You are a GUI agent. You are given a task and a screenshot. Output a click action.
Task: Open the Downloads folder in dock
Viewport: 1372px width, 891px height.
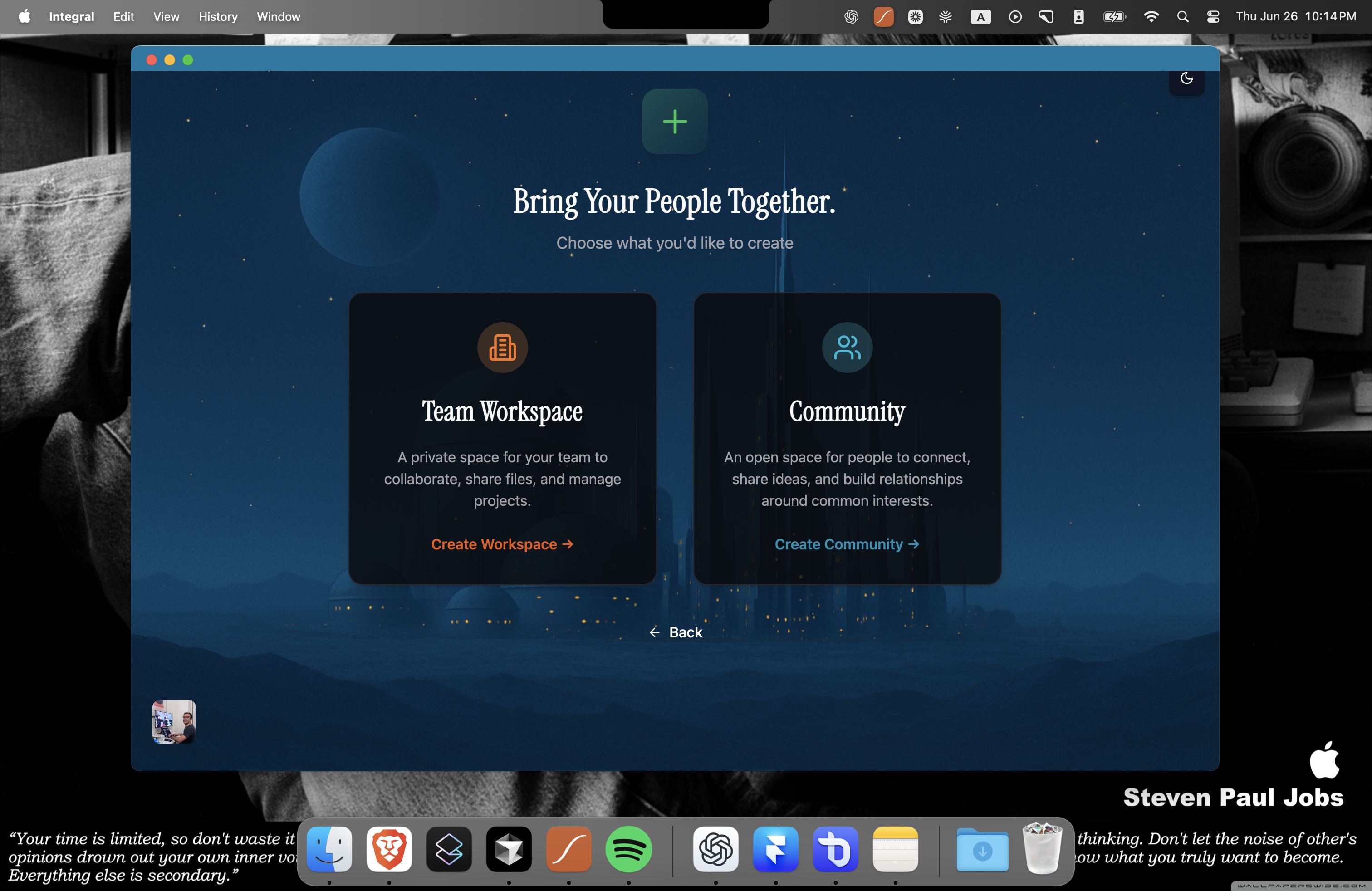click(x=982, y=849)
